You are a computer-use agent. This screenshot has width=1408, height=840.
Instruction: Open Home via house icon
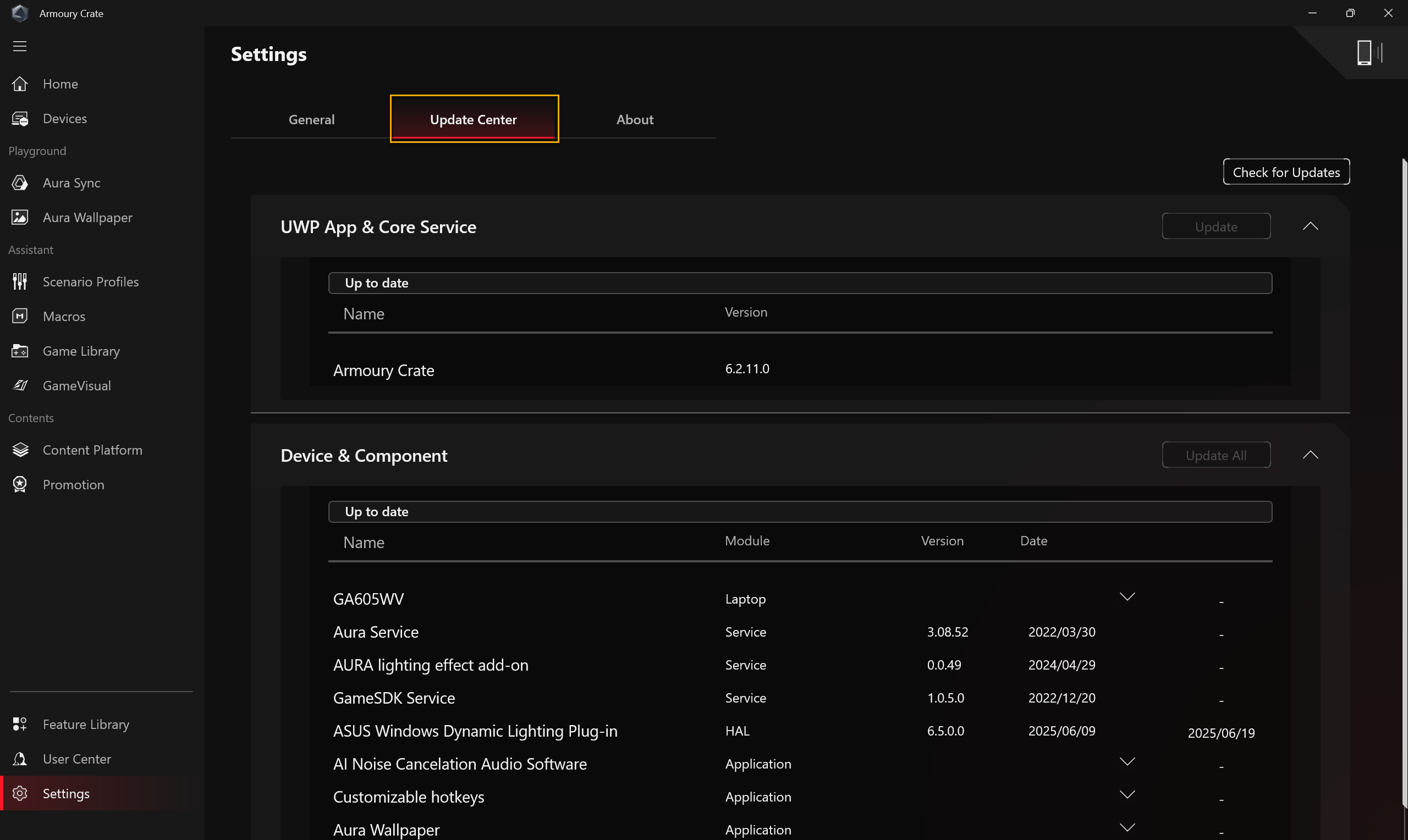point(20,84)
